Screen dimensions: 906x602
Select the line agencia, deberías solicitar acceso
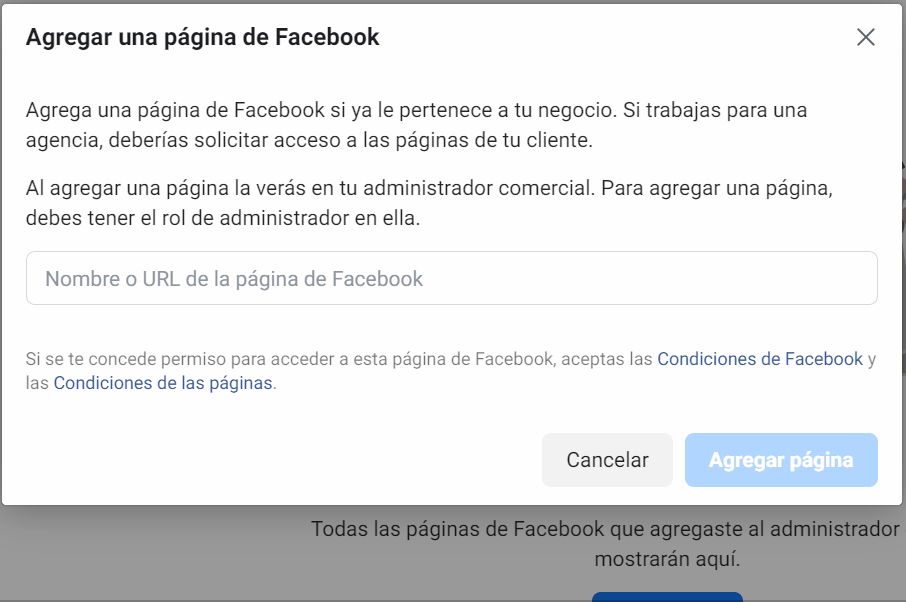(309, 140)
